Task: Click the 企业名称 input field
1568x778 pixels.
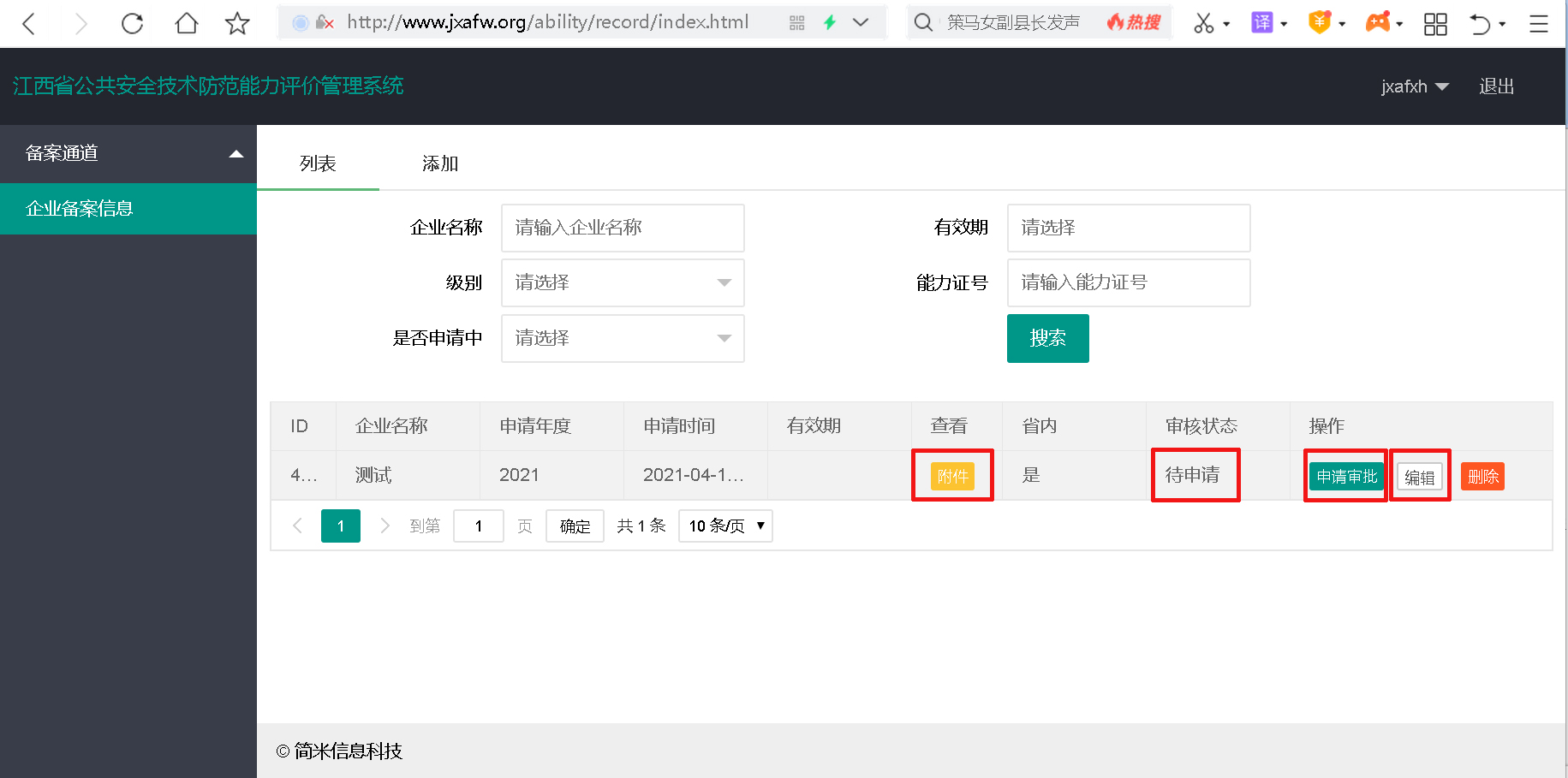Action: point(623,228)
